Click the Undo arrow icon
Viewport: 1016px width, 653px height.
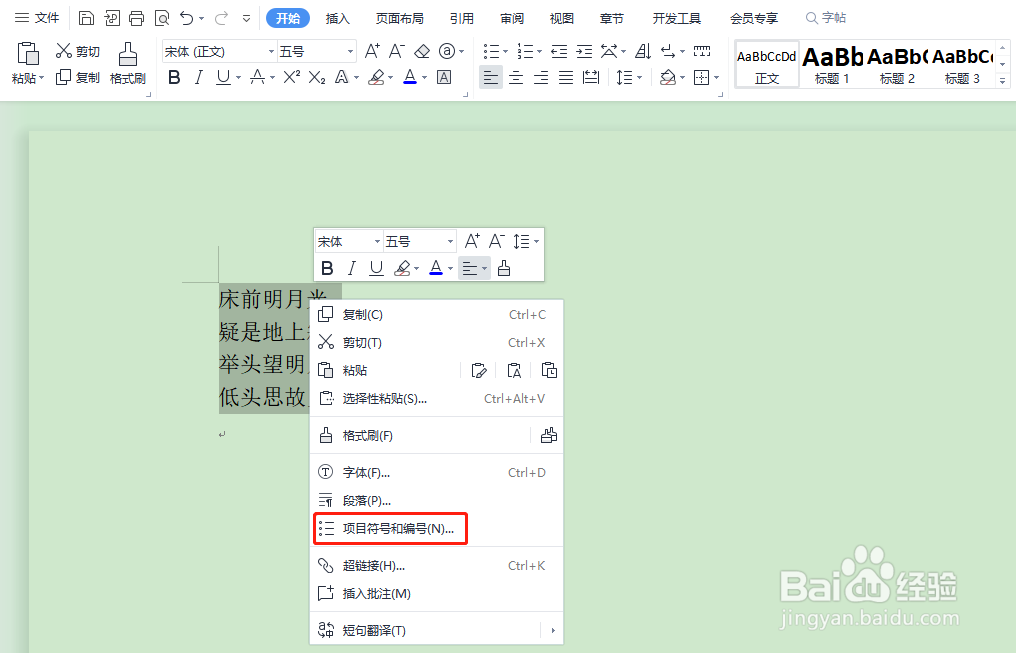point(188,17)
